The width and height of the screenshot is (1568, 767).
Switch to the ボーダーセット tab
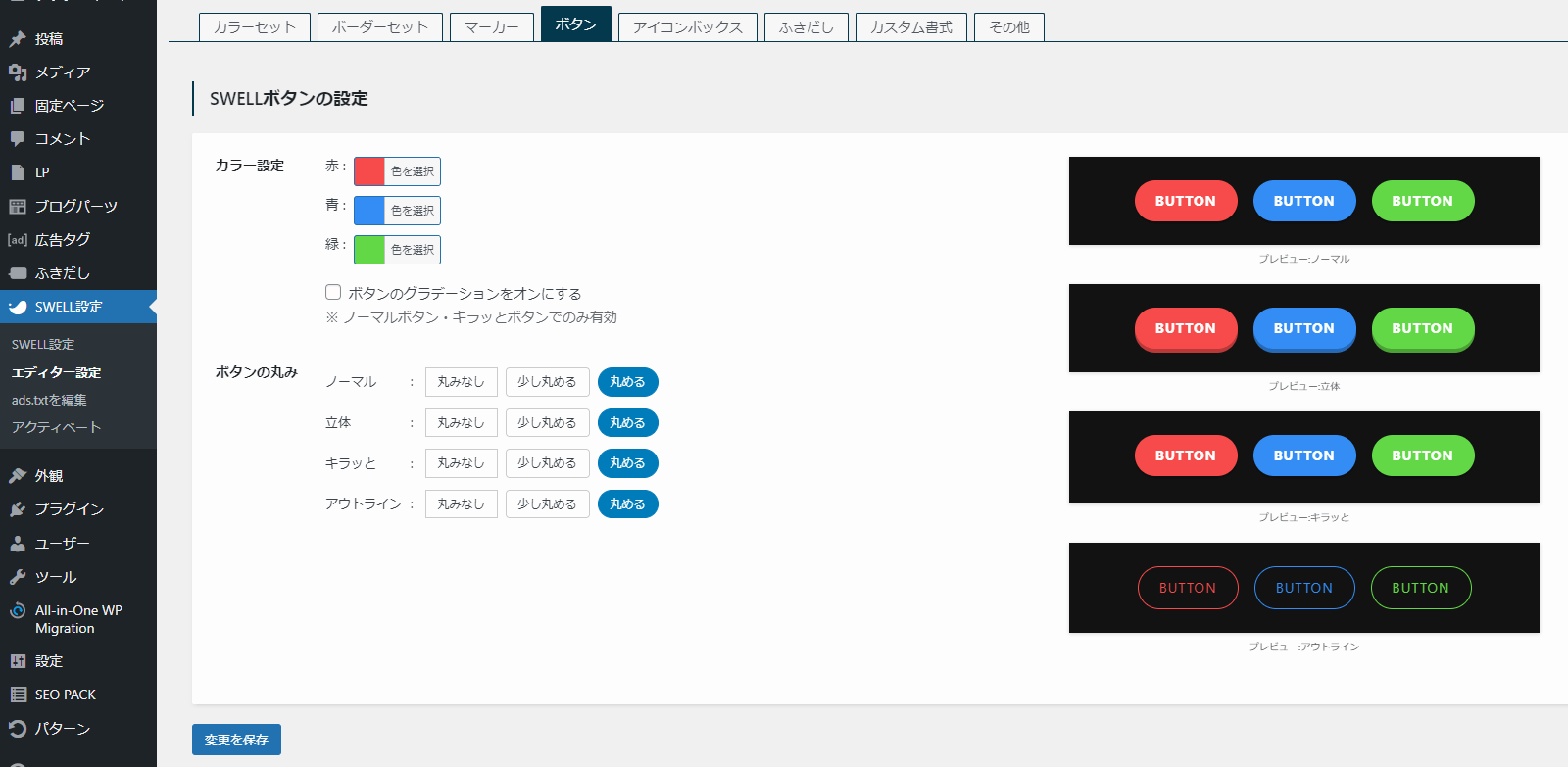380,27
